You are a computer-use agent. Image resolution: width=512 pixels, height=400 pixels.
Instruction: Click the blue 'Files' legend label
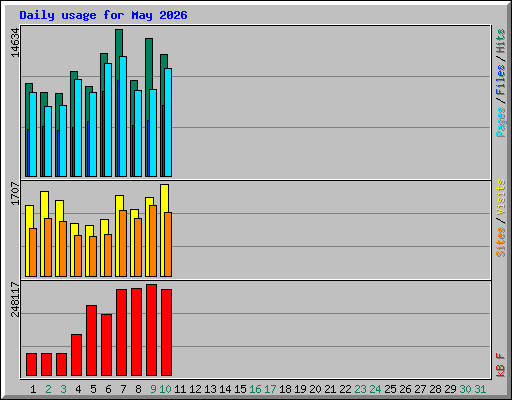[501, 80]
